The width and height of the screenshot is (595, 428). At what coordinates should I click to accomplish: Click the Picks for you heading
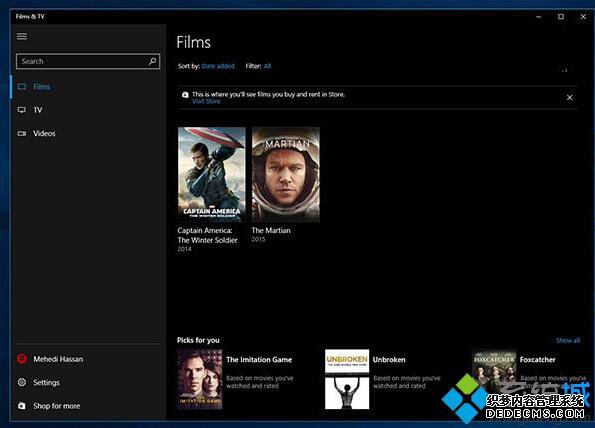coord(198,340)
